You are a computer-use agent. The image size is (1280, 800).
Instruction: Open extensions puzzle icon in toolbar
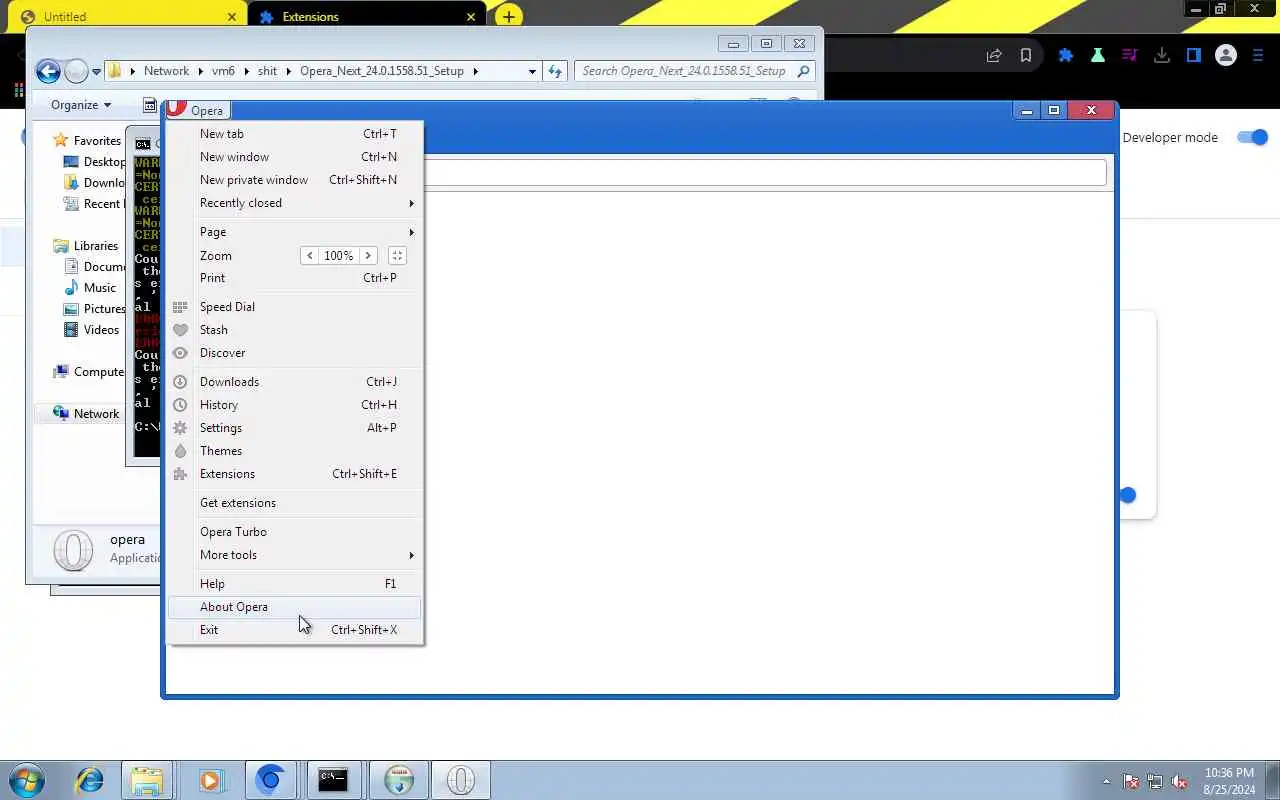pyautogui.click(x=1066, y=56)
